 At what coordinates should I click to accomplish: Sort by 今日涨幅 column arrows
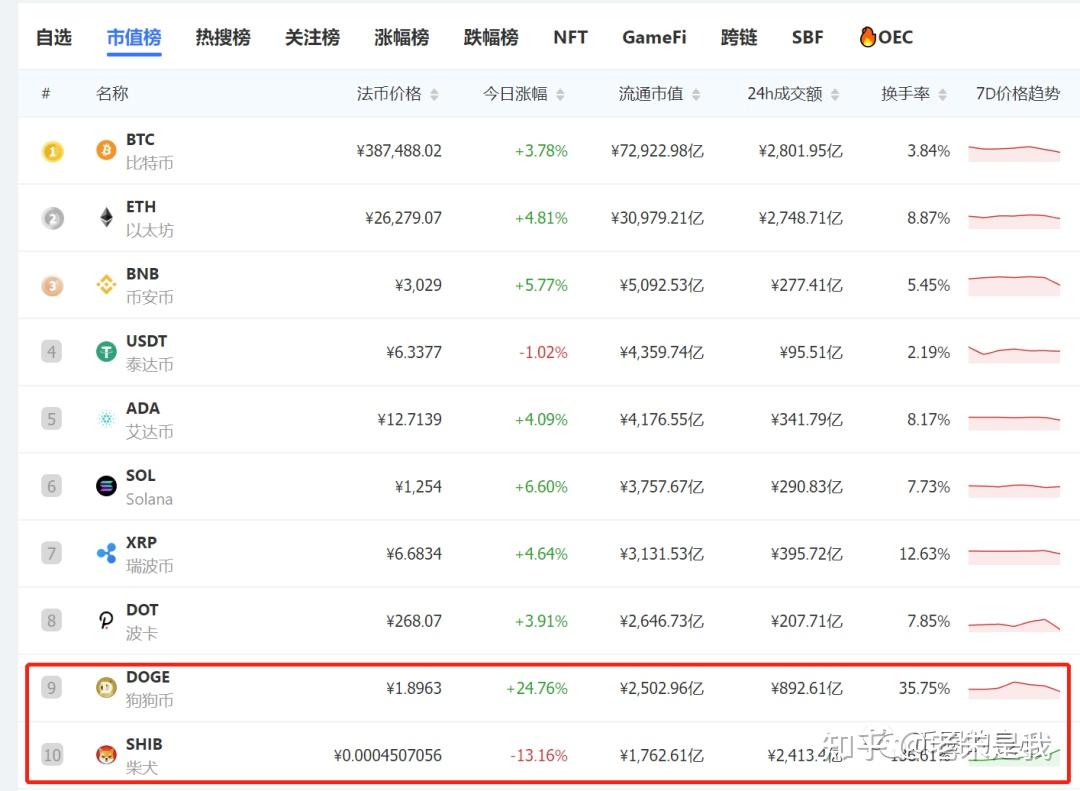click(560, 94)
